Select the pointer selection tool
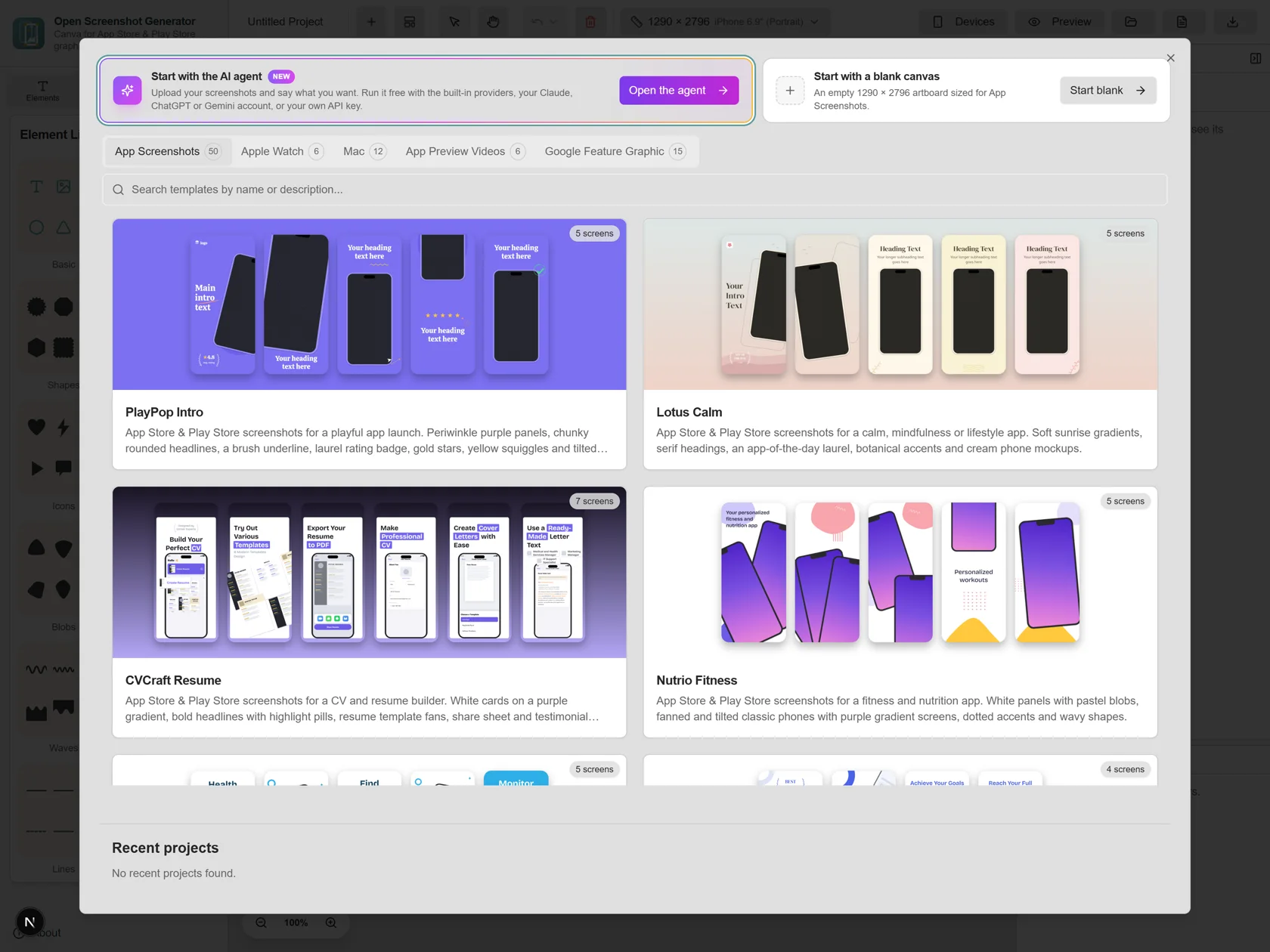The height and width of the screenshot is (952, 1270). point(454,22)
